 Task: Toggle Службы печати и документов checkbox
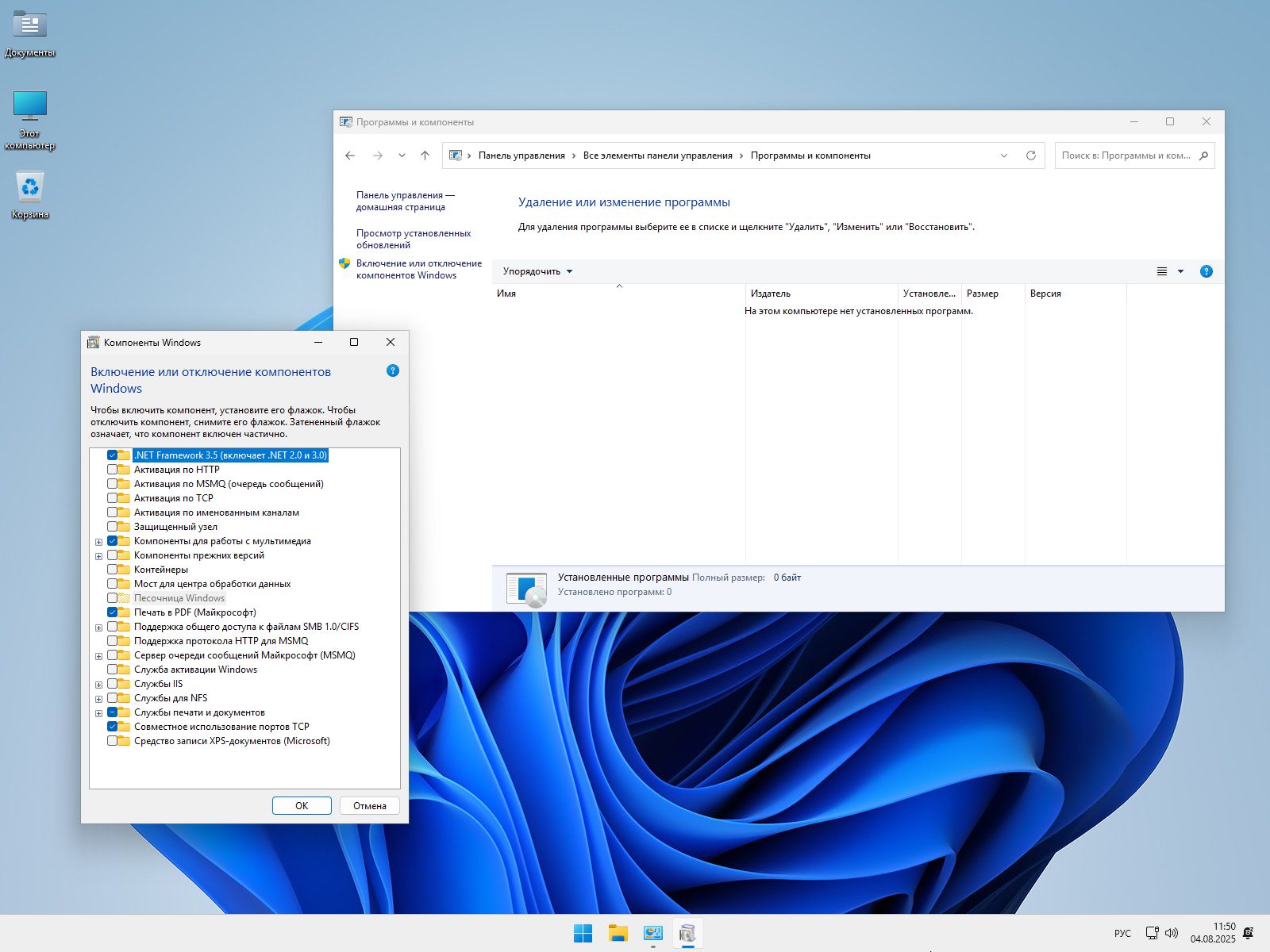112,712
